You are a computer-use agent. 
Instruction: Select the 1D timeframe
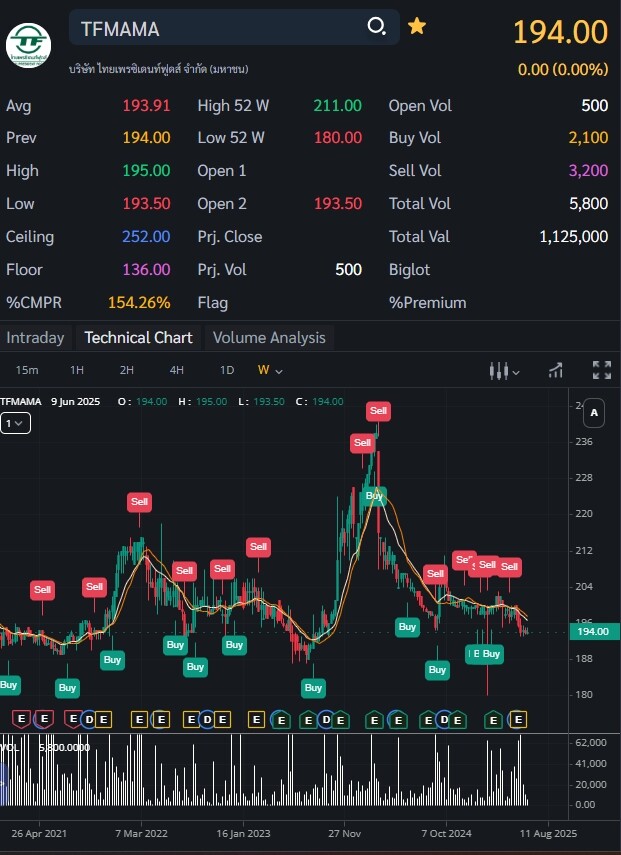pos(227,370)
